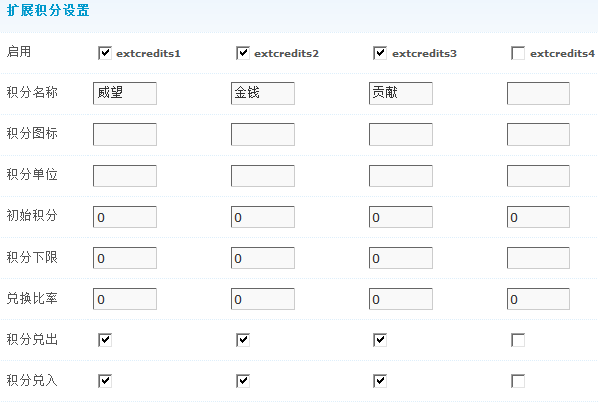Uncheck the extcredits2 enable checkbox
598x405 pixels.
click(243, 53)
